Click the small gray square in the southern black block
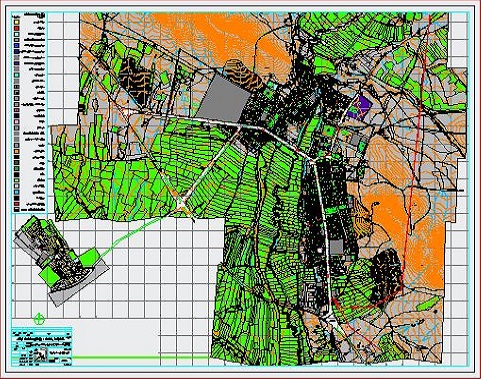 tap(336, 247)
